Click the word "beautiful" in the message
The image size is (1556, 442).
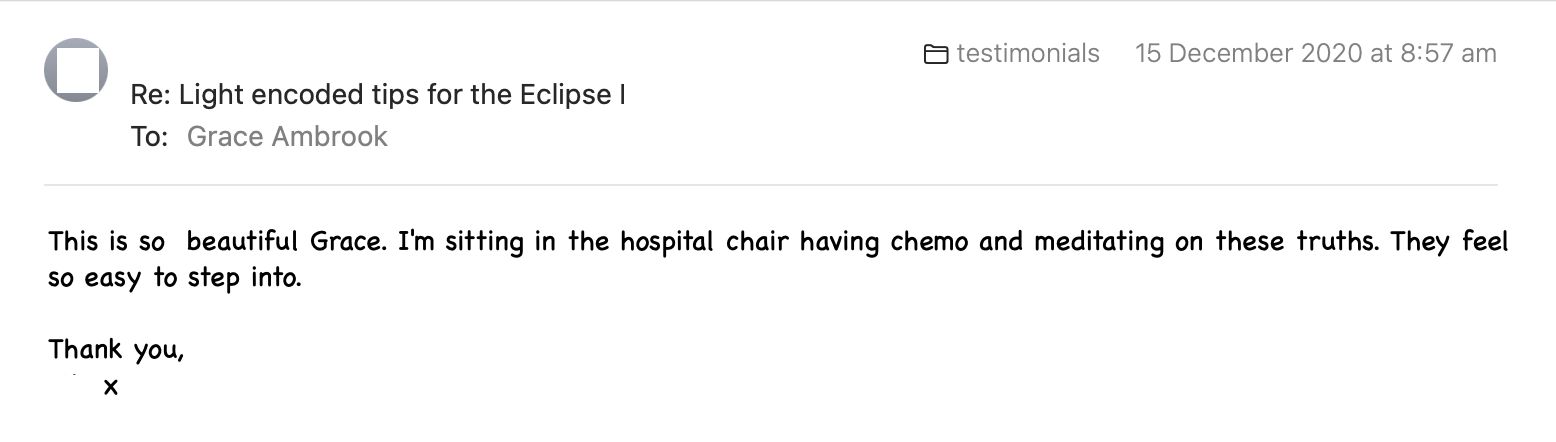242,242
